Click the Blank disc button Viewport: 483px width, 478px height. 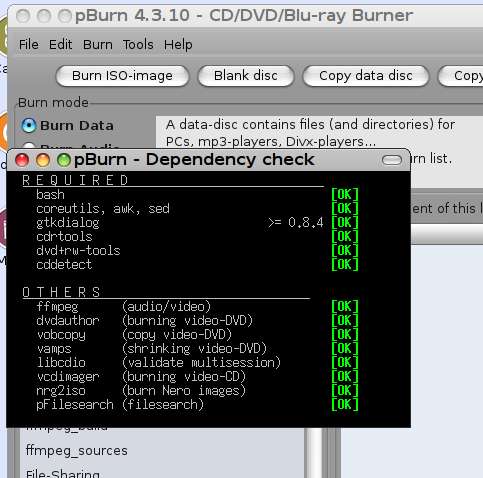pos(246,76)
